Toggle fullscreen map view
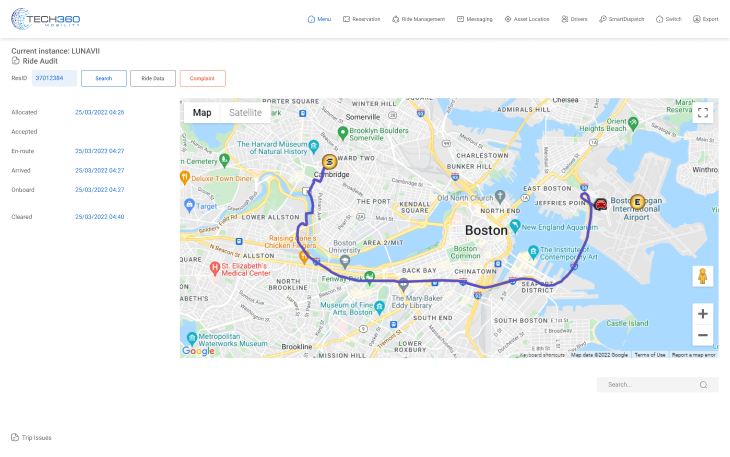 point(703,113)
